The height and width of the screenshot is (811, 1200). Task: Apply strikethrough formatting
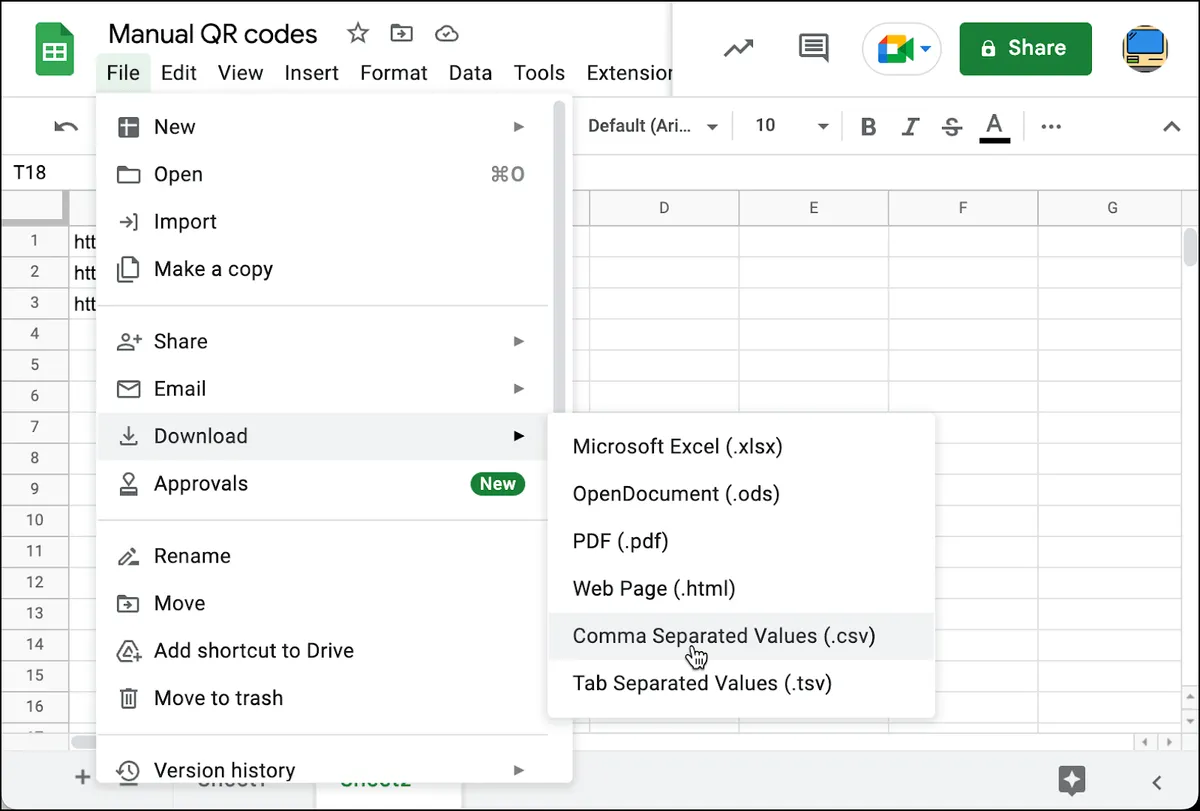click(x=952, y=126)
